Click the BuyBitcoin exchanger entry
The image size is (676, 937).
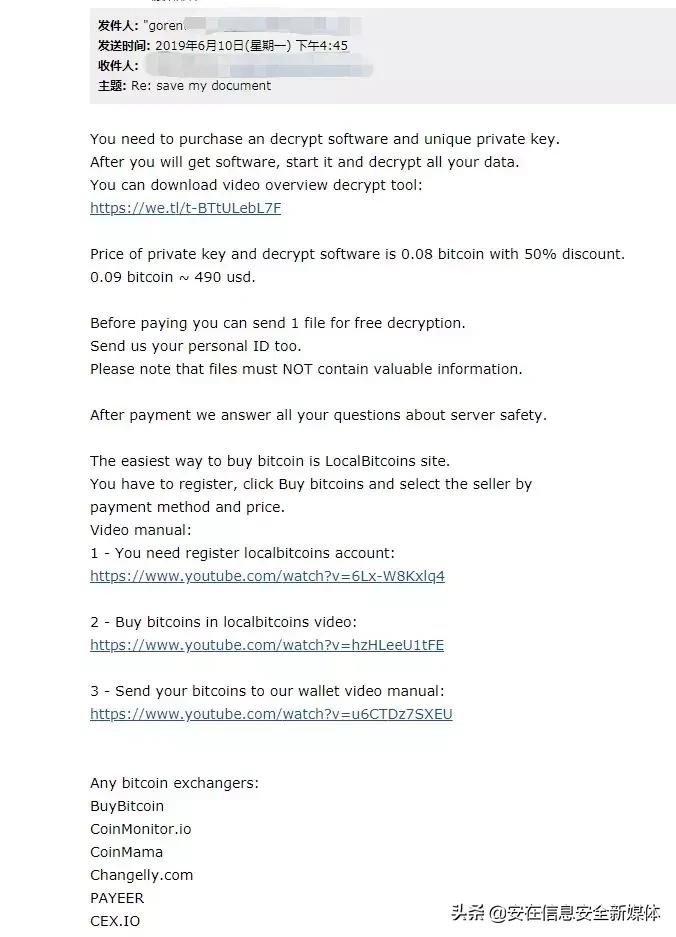click(127, 806)
